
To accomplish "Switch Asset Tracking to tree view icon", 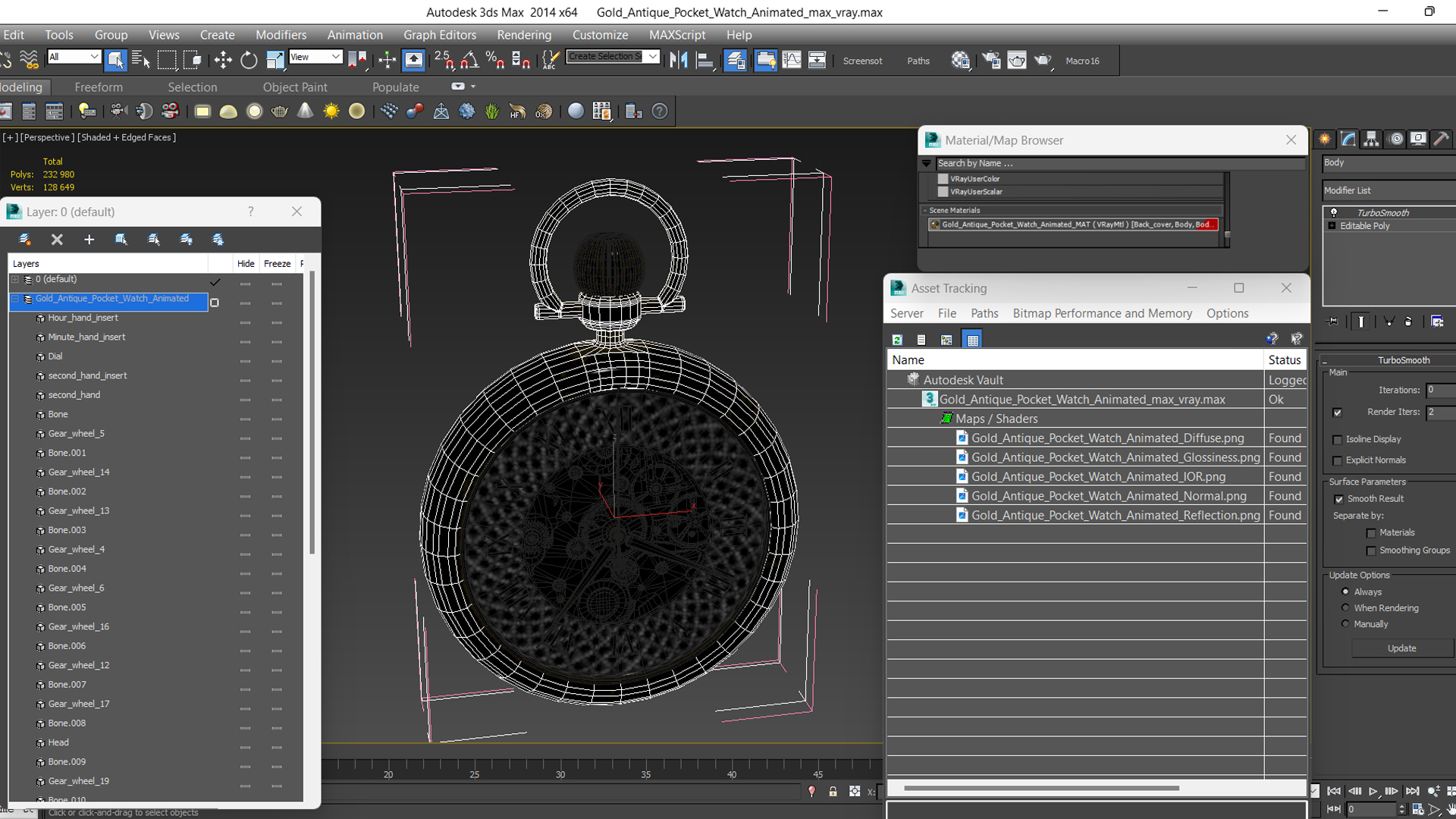I will [x=946, y=340].
